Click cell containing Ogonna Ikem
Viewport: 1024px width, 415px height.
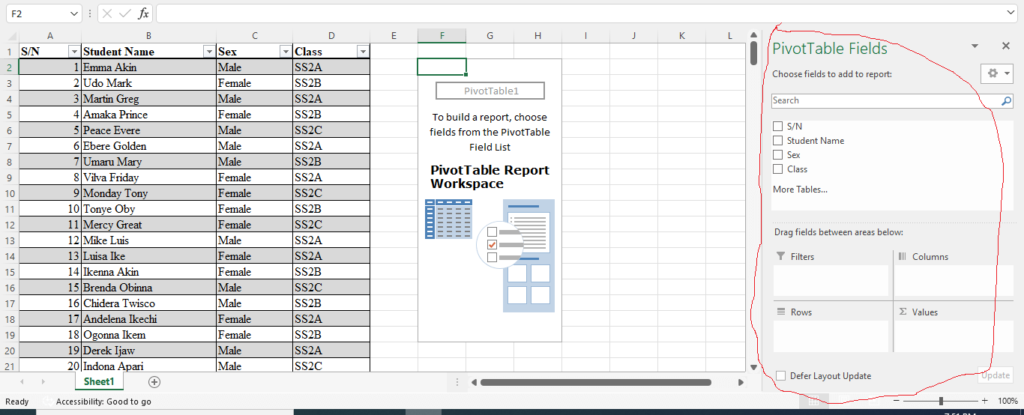coord(149,335)
